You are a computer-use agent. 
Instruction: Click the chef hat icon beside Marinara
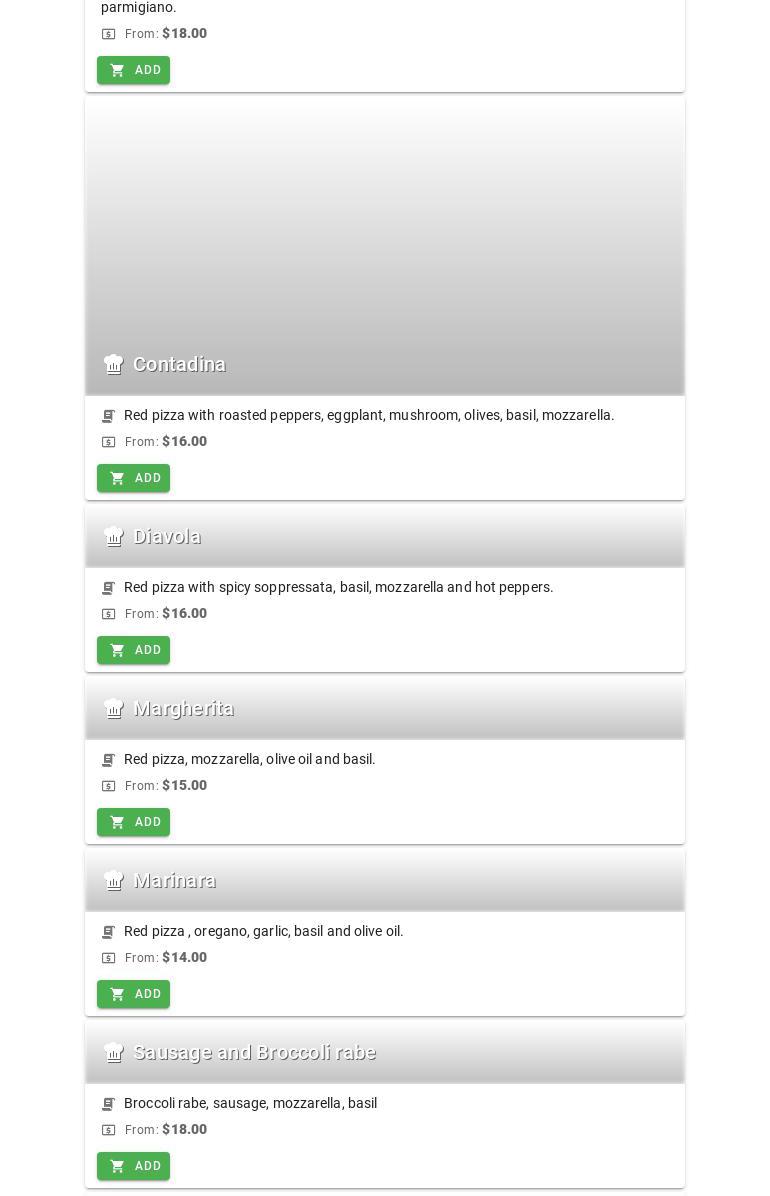click(x=114, y=881)
